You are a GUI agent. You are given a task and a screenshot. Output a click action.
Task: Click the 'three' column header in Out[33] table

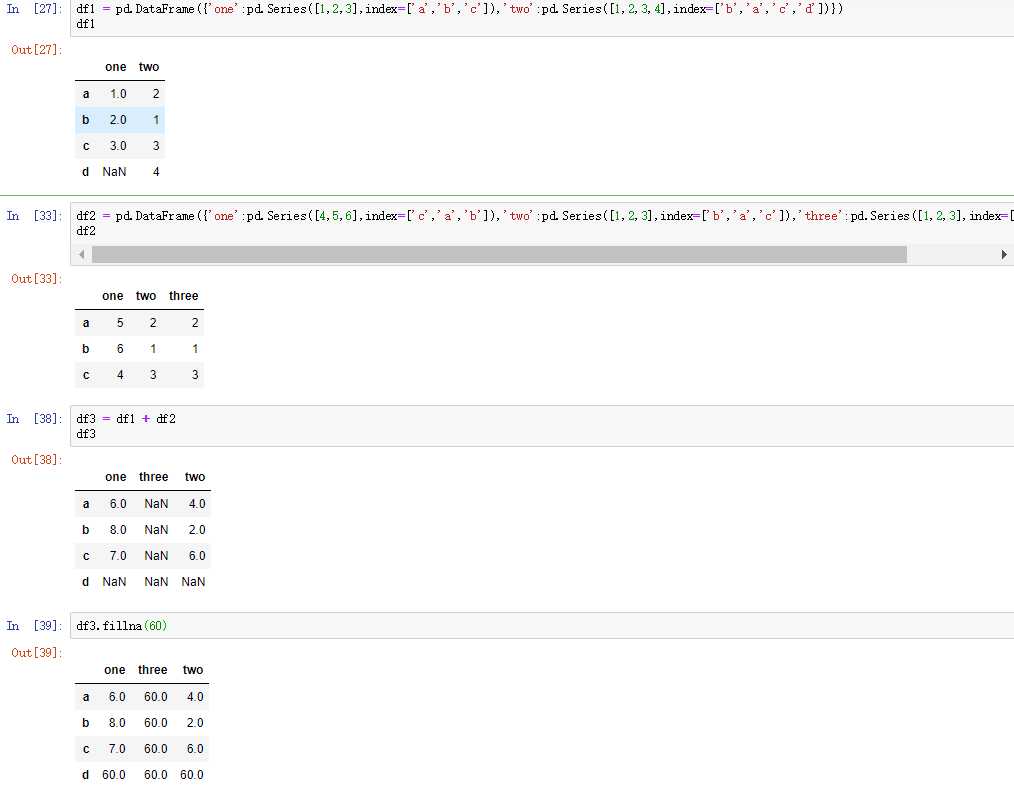(184, 296)
